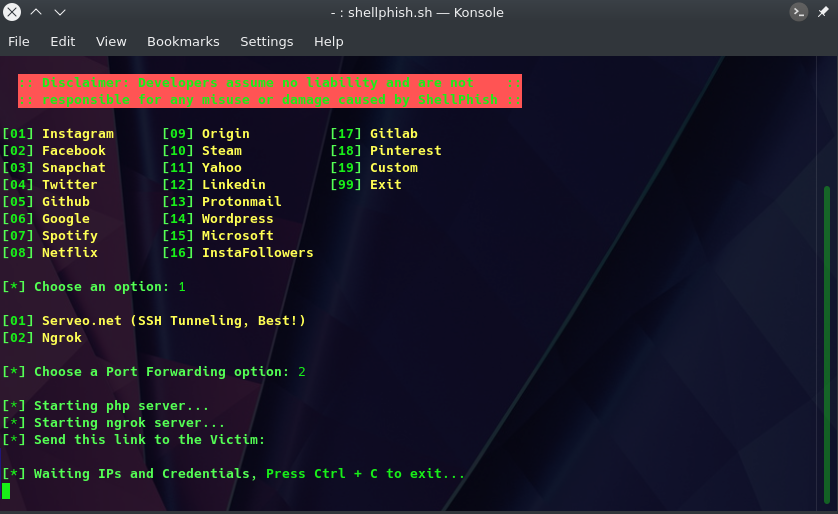Click the pin icon in the titlebar

pos(823,12)
